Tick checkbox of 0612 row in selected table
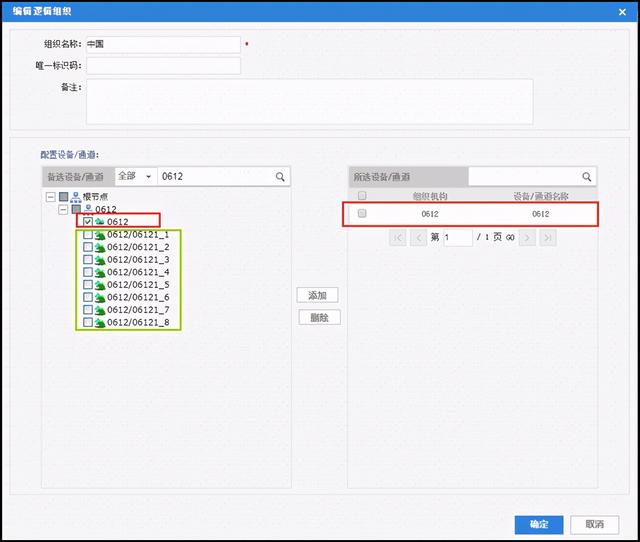640x542 pixels. 362,214
